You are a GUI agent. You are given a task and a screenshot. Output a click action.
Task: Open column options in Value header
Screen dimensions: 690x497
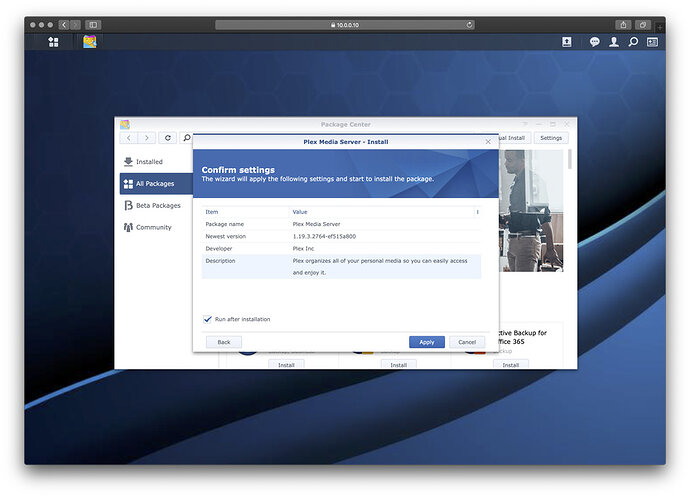477,212
